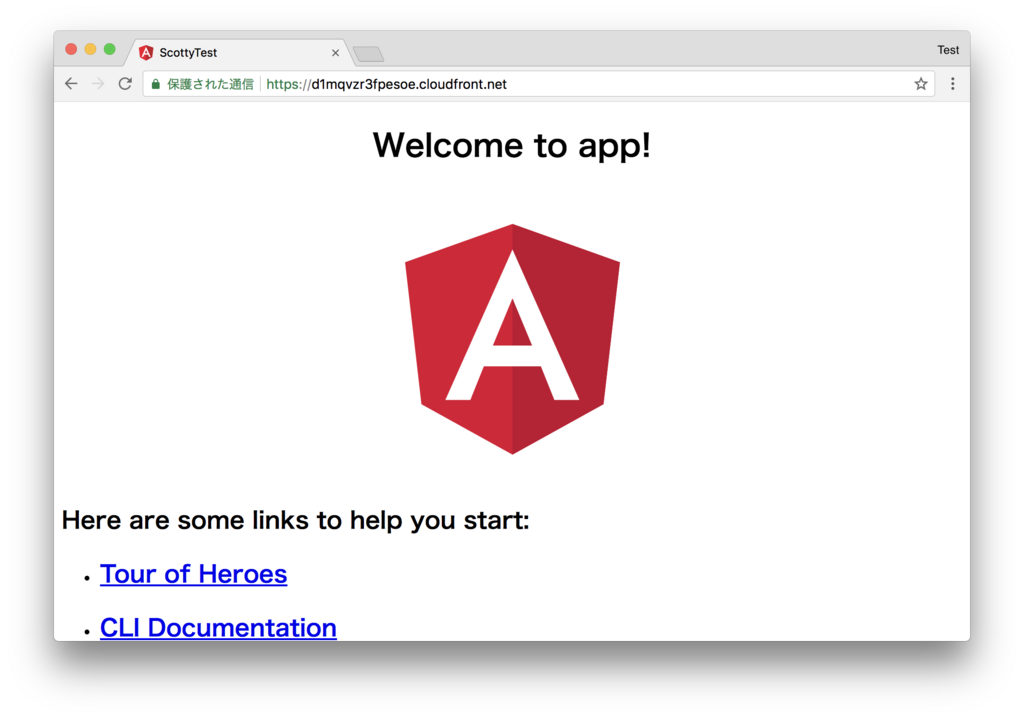Image resolution: width=1024 pixels, height=718 pixels.
Task: Click the green padlock secure icon
Action: pos(155,84)
